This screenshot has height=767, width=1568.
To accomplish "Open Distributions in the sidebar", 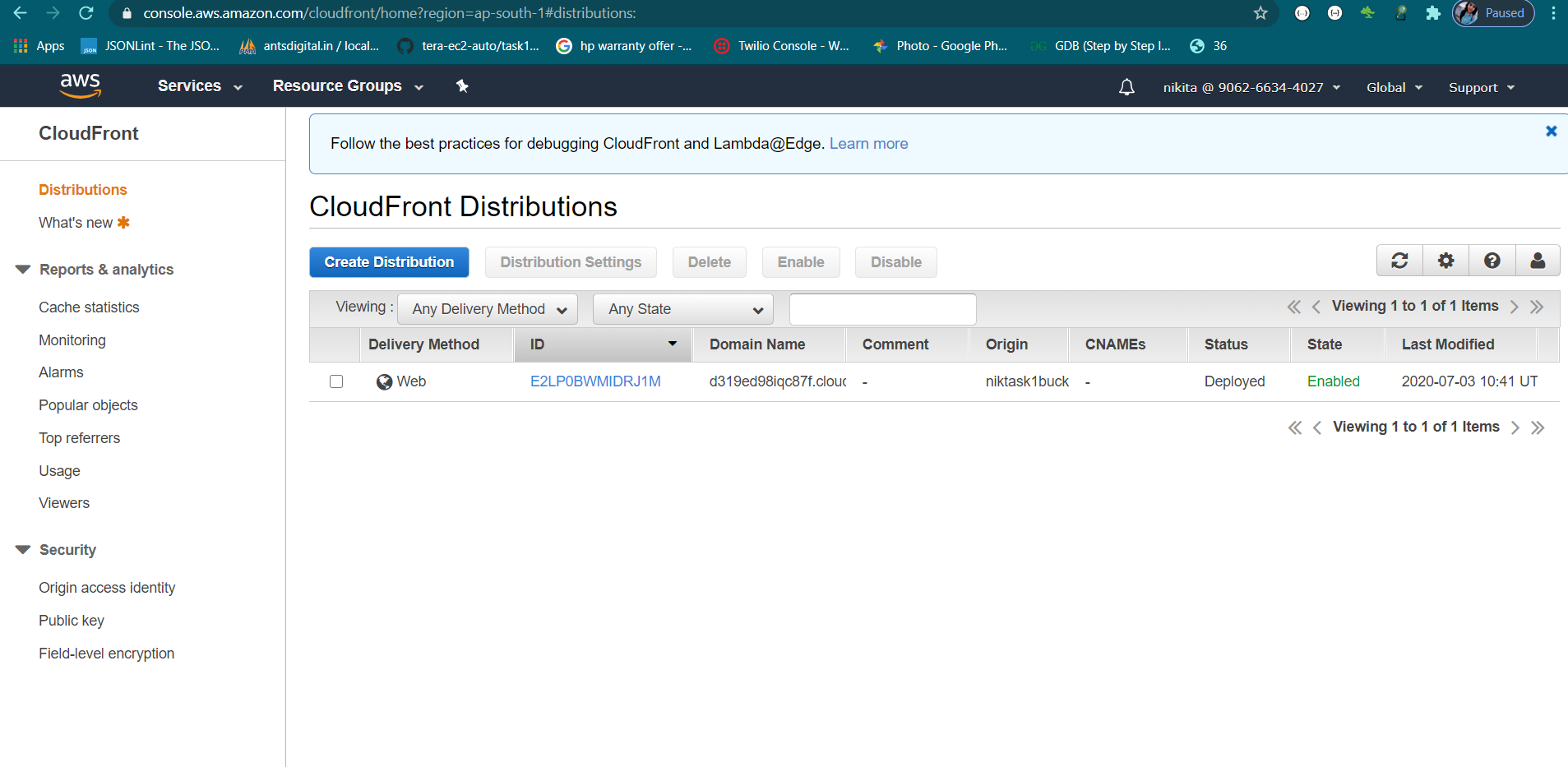I will 83,190.
